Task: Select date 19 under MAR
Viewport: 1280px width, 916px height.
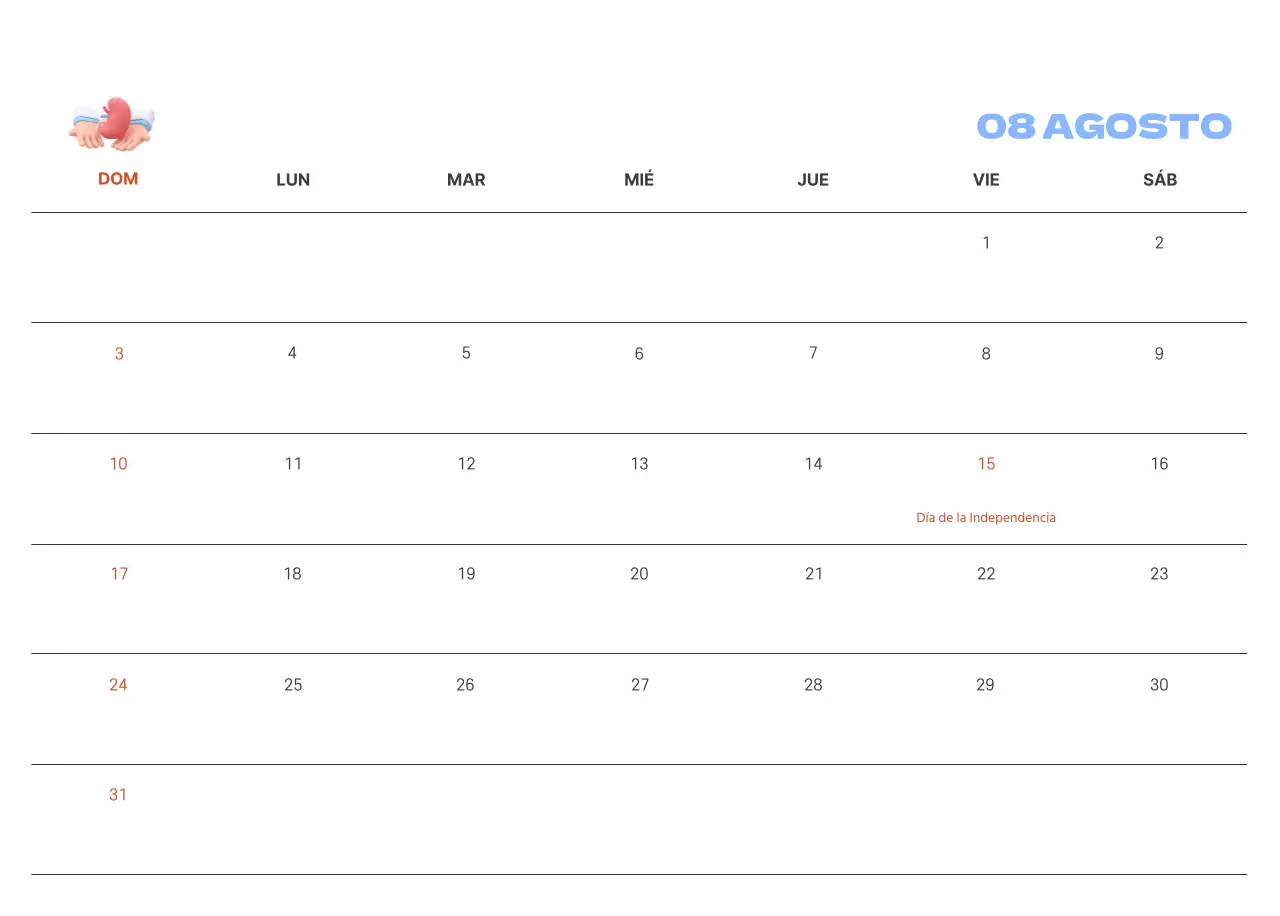Action: tap(466, 574)
